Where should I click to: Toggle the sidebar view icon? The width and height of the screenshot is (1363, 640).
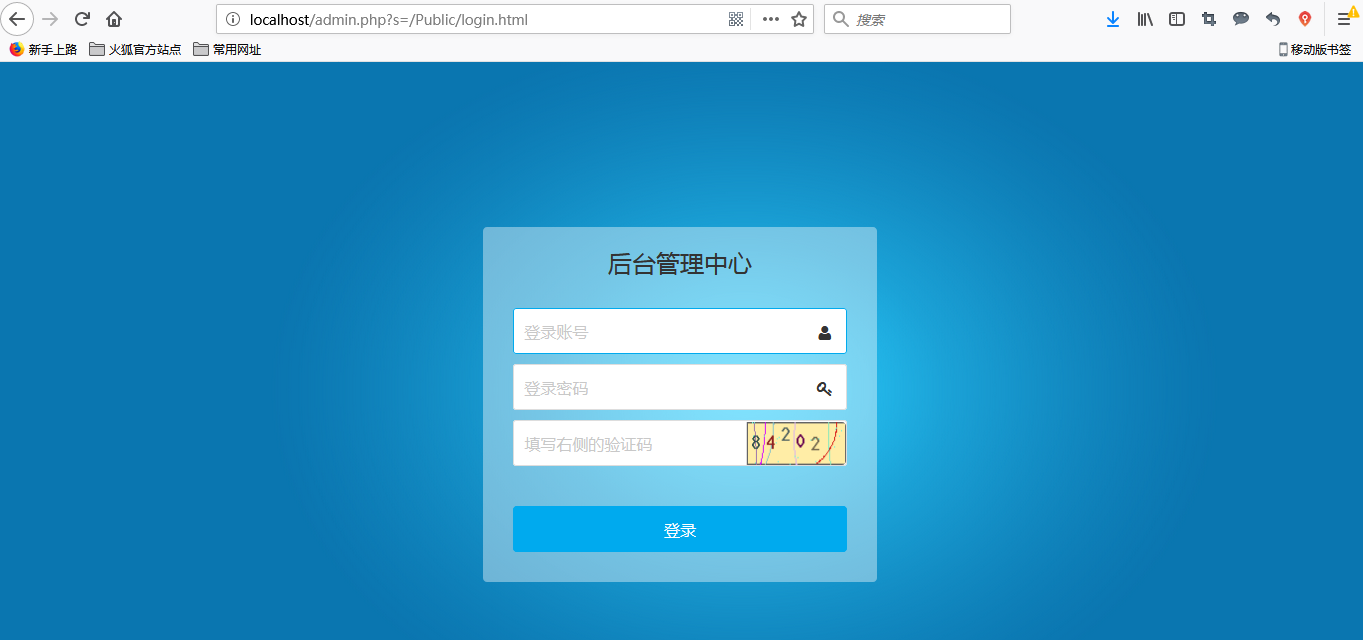coord(1177,19)
